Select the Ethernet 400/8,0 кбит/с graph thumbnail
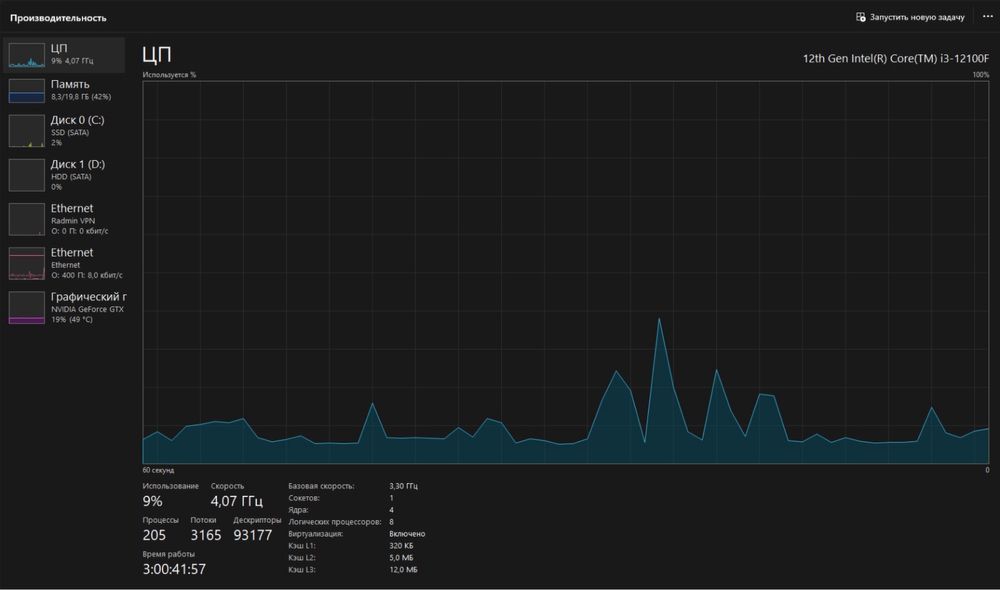Screen dimensions: 1000x590 [x=27, y=263]
